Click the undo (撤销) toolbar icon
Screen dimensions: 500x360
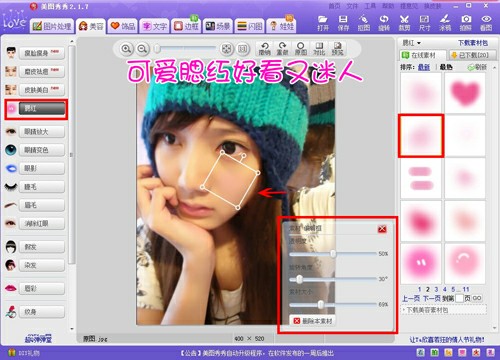(265, 49)
